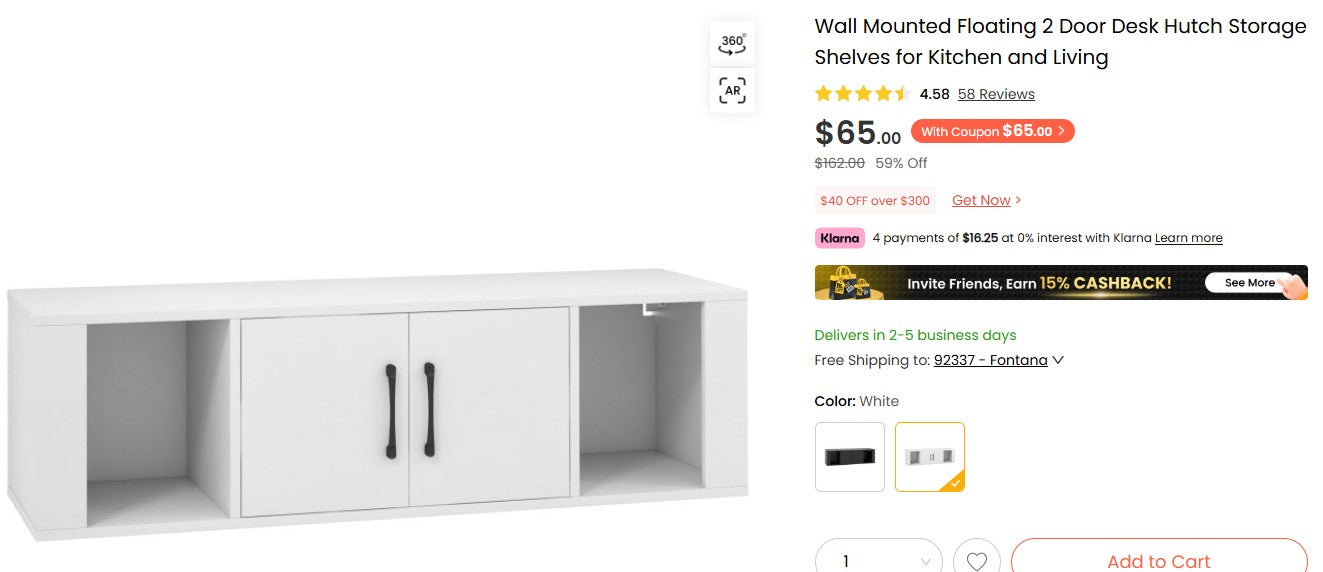
Task: Open the 360 degree product view
Action: 732,44
